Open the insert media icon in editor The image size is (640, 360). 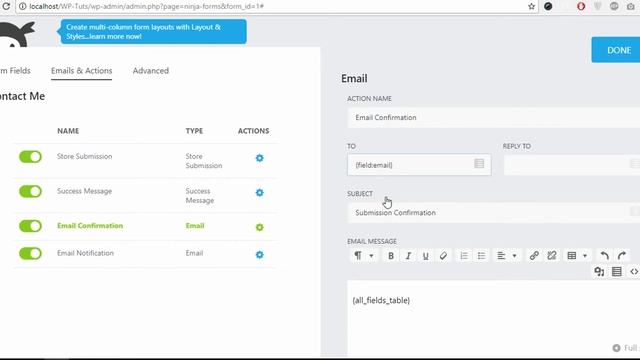tap(599, 271)
